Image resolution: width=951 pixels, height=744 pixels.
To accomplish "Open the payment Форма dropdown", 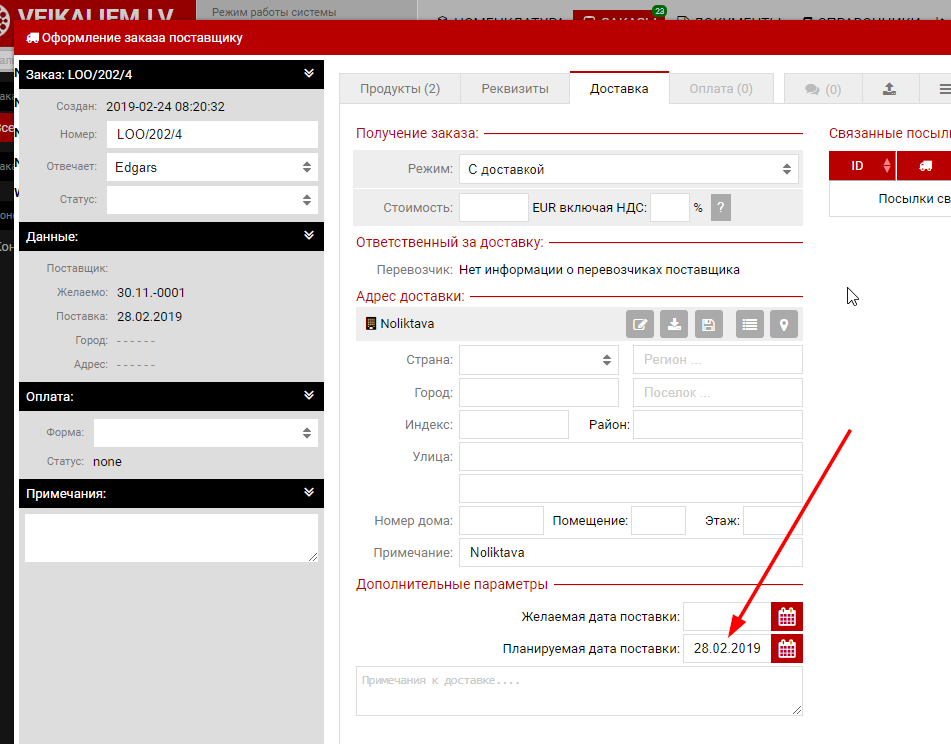I will coord(205,433).
